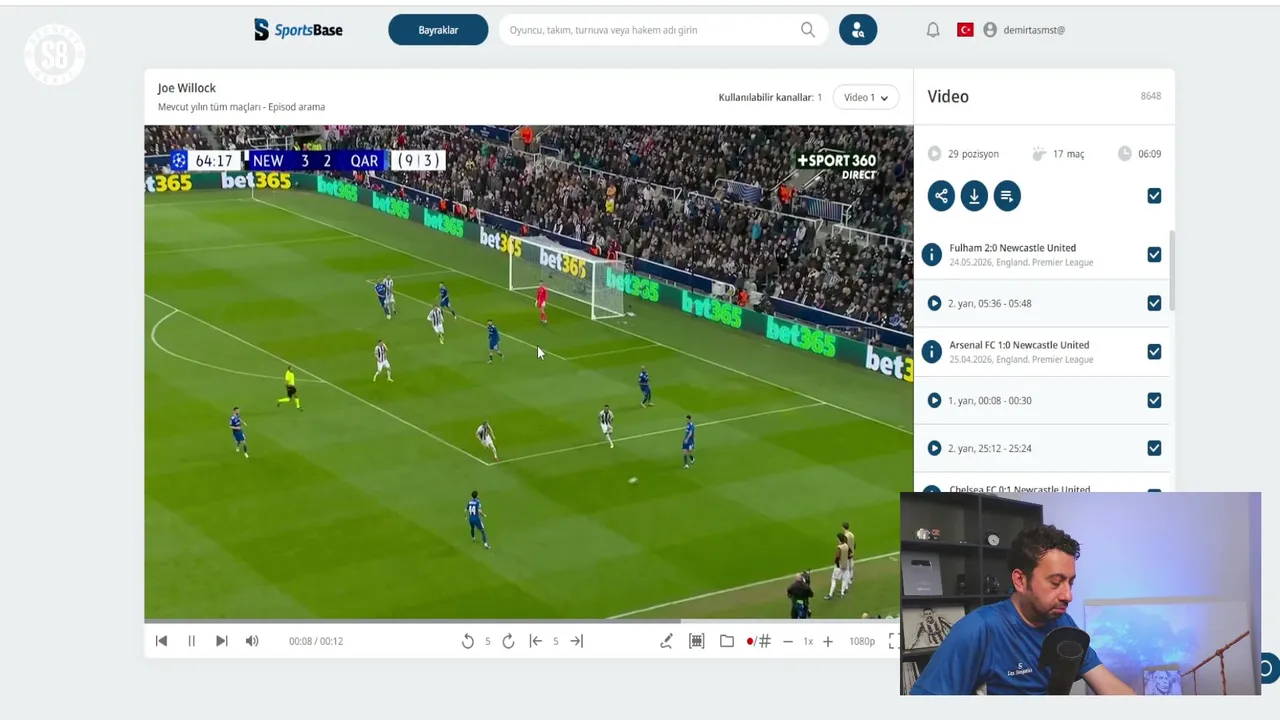Image resolution: width=1280 pixels, height=720 pixels.
Task: Select the Fulham 2:0 Newcastle United title
Action: coord(1012,248)
